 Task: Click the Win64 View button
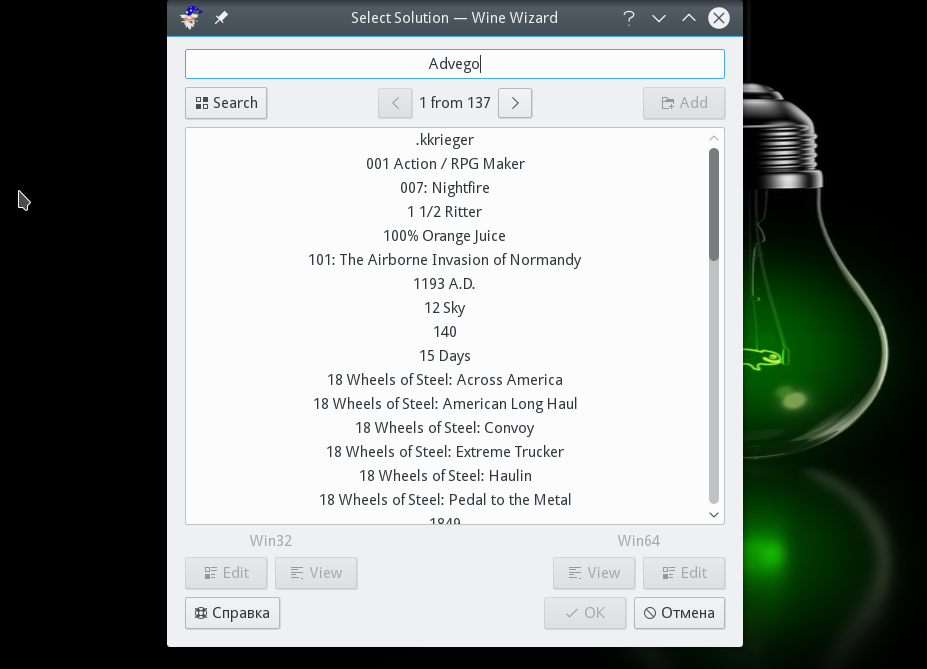[594, 573]
